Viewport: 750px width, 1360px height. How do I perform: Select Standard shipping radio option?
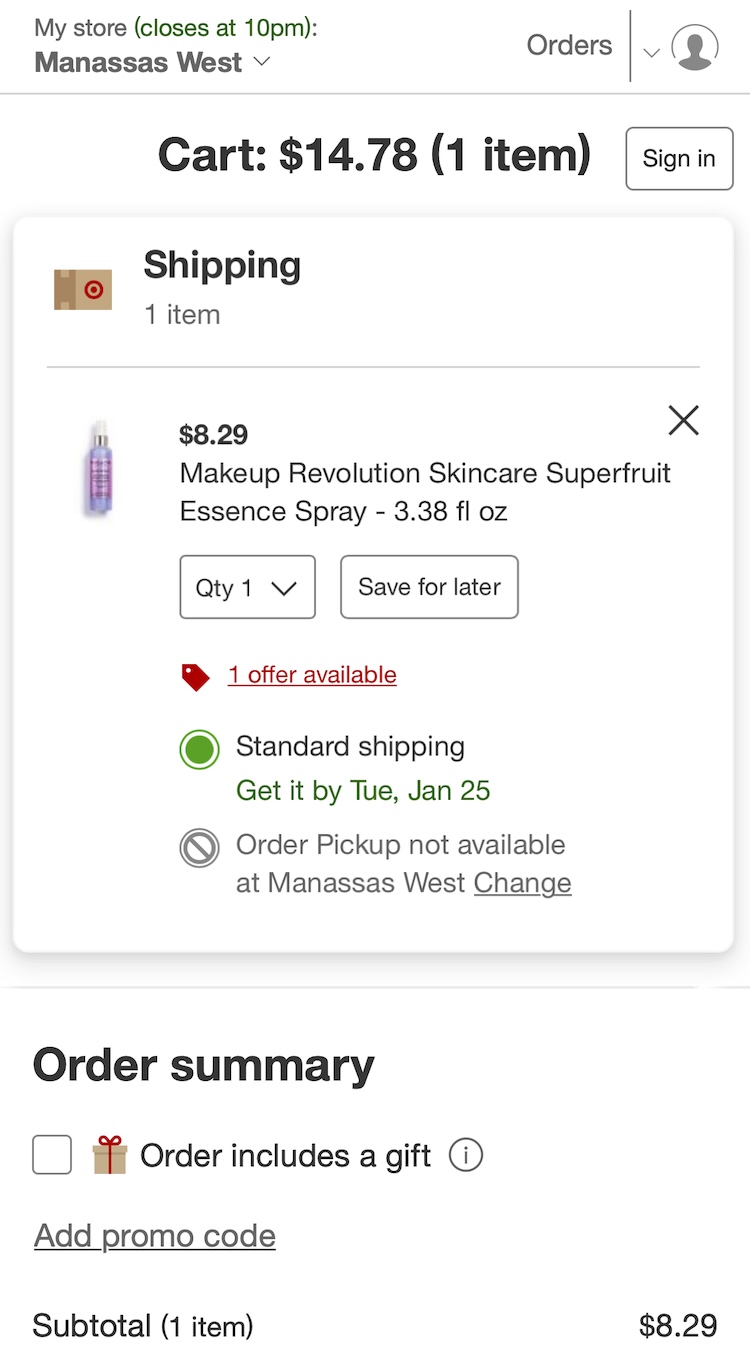coord(199,749)
